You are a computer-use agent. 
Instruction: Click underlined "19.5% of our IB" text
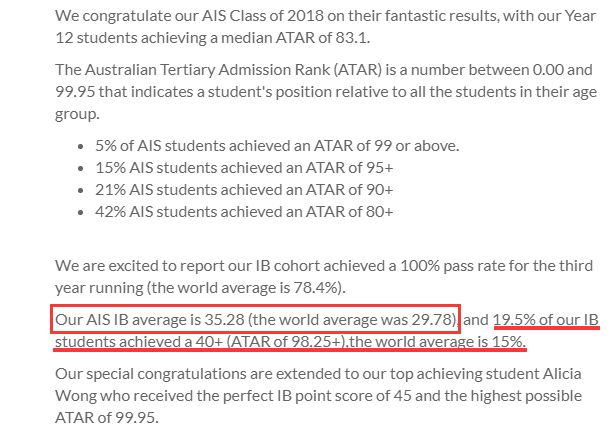coord(546,322)
